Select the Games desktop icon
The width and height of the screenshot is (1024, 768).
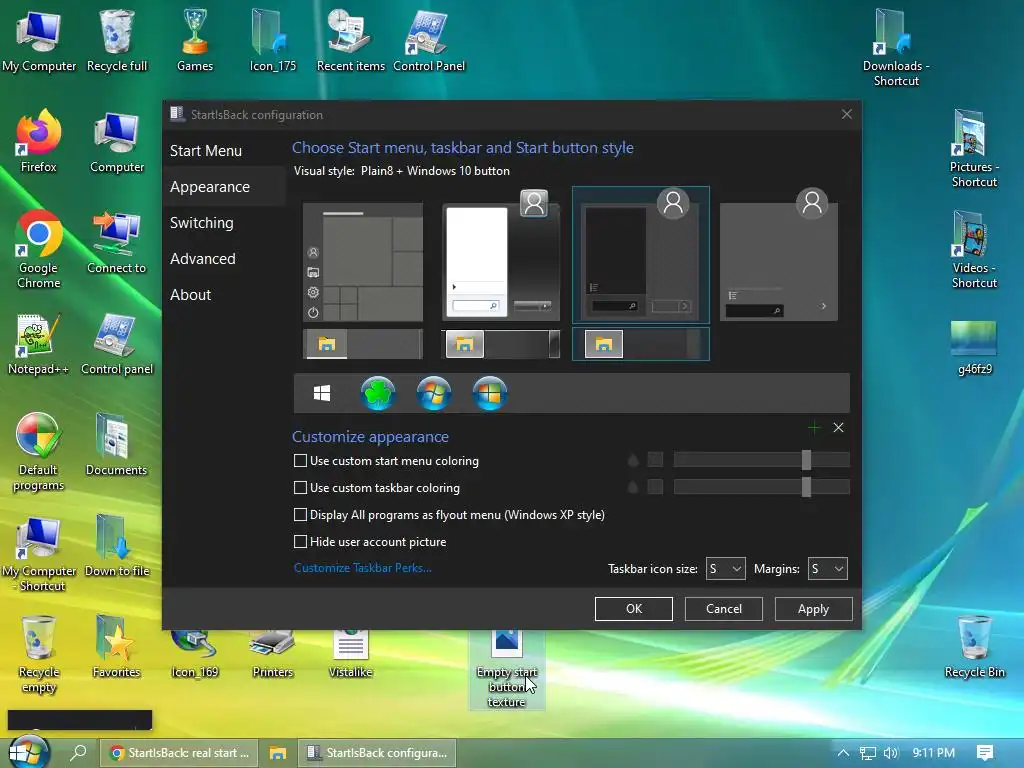[195, 40]
